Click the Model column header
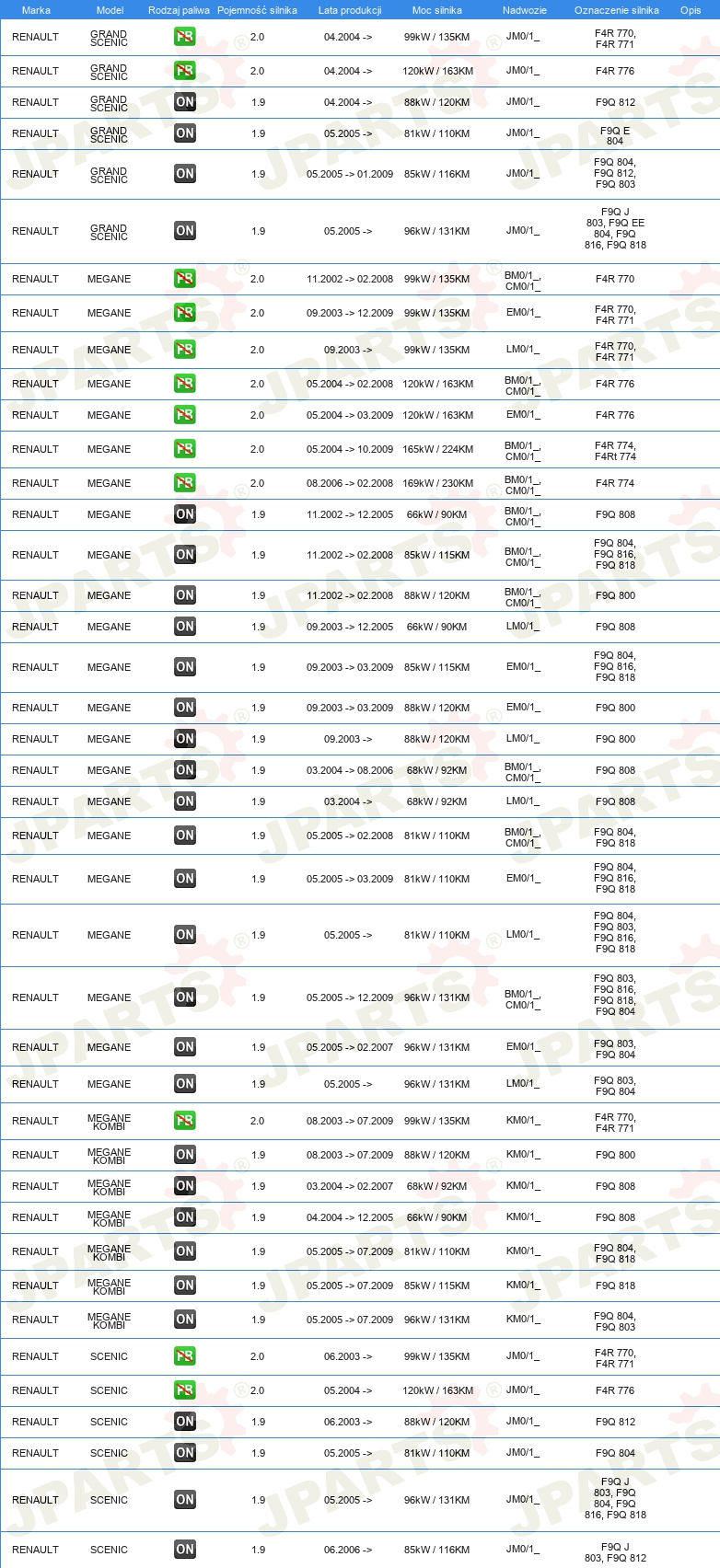 pyautogui.click(x=110, y=10)
